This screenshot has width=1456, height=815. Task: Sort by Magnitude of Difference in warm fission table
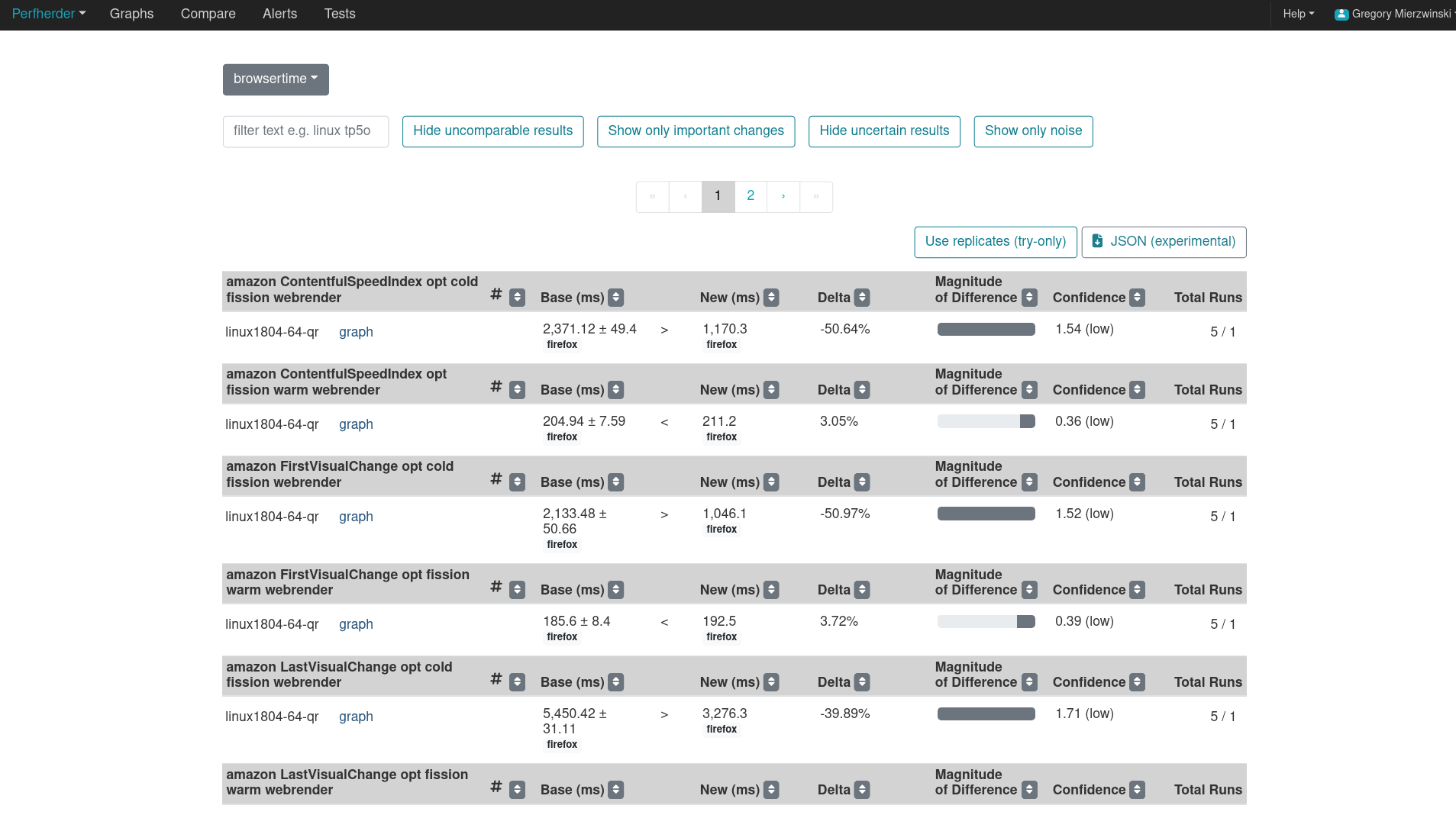click(1029, 589)
